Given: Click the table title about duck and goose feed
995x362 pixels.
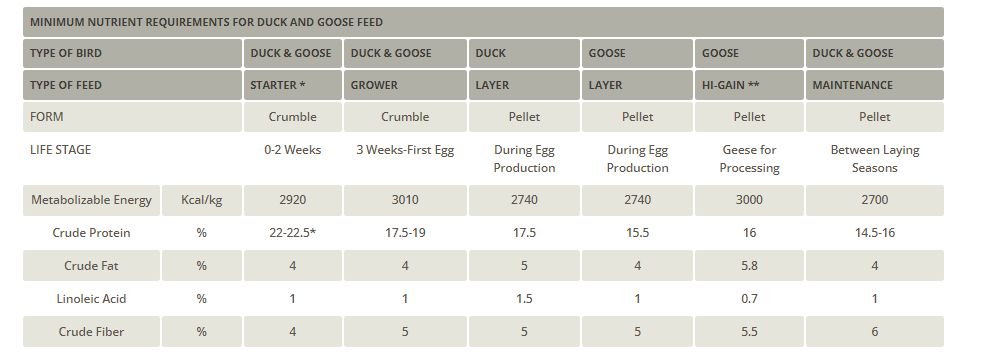Looking at the screenshot, I should [x=206, y=22].
